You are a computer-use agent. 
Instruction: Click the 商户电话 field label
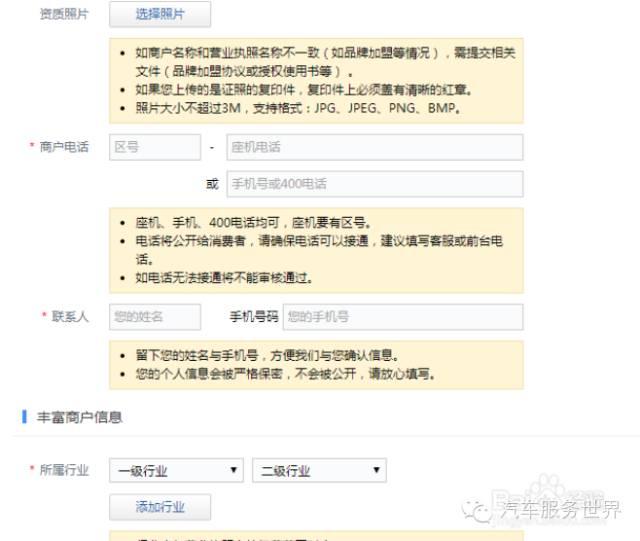click(64, 147)
